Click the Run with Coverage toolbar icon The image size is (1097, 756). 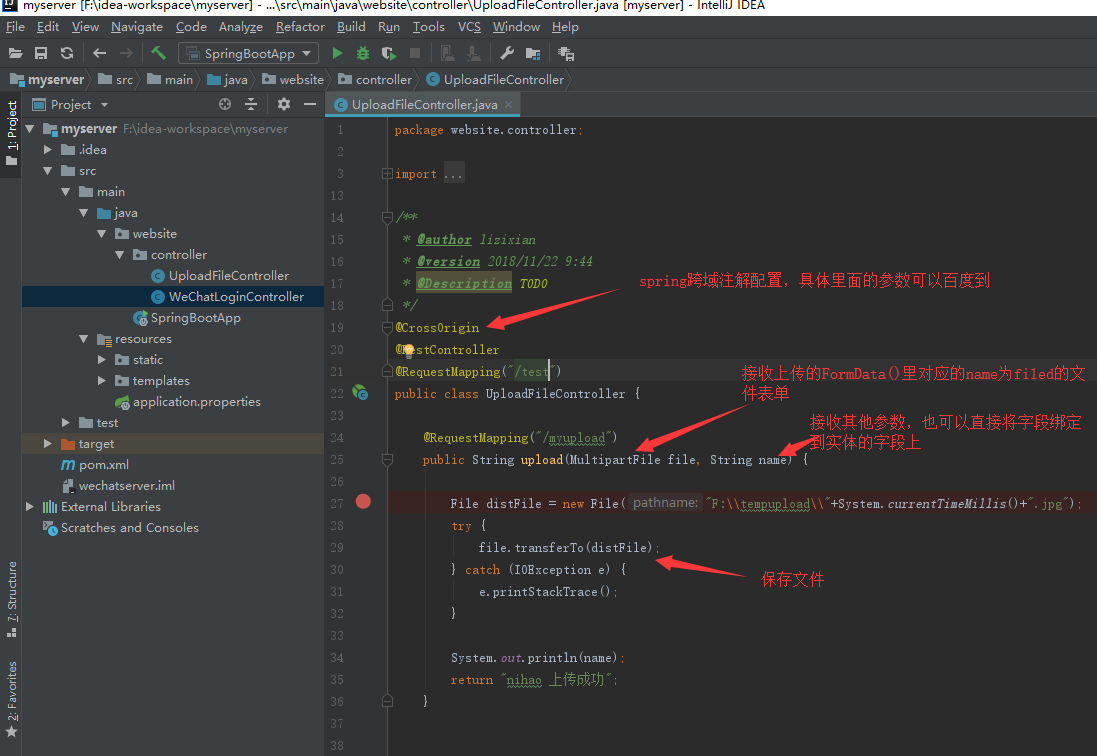pyautogui.click(x=388, y=53)
